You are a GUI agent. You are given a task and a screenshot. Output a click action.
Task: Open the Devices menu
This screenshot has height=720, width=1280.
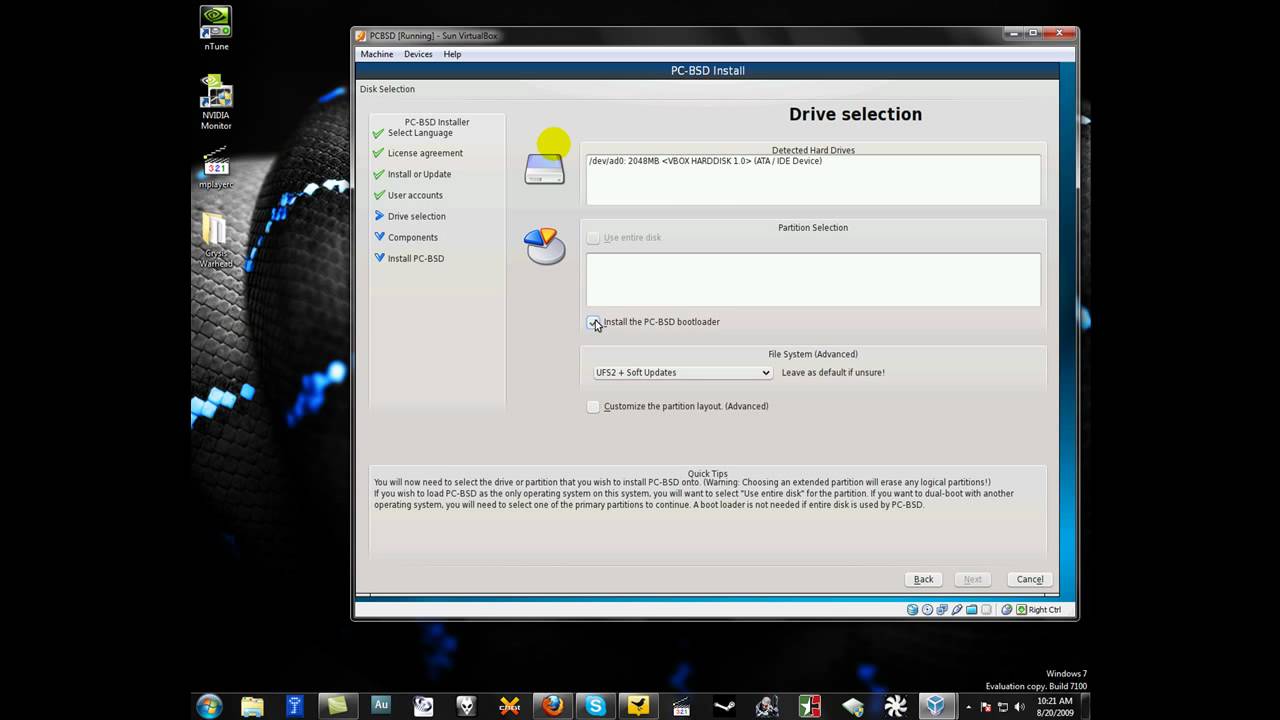pyautogui.click(x=418, y=54)
